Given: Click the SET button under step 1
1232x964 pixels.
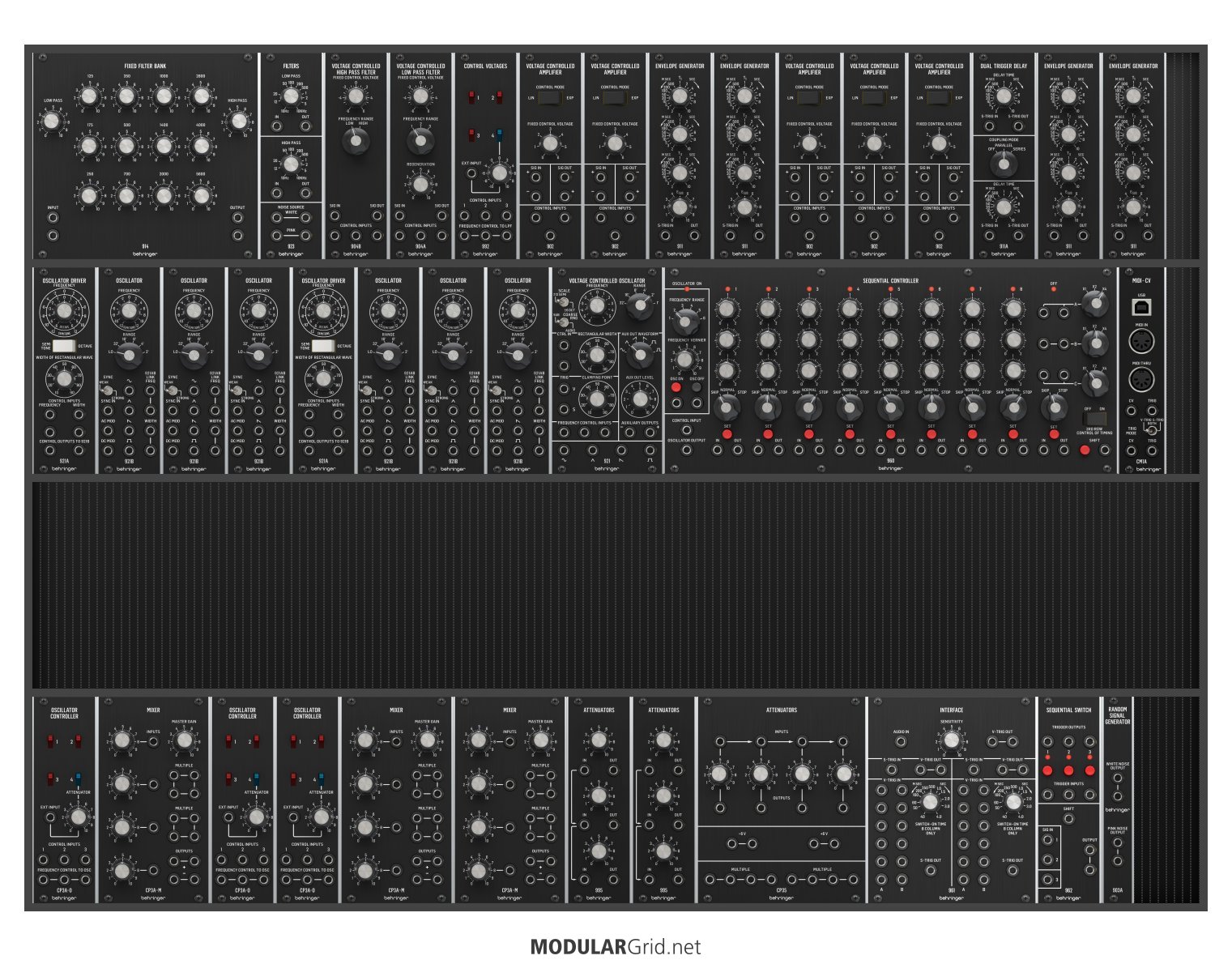Looking at the screenshot, I should 727,435.
